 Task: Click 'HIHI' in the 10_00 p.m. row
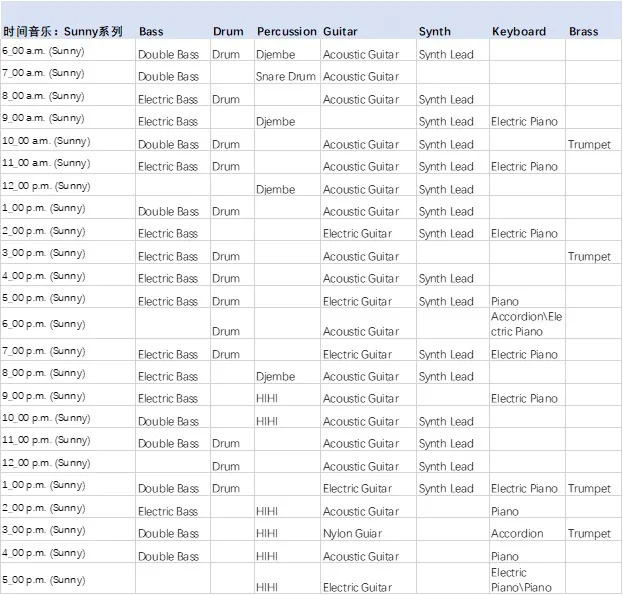pos(267,421)
